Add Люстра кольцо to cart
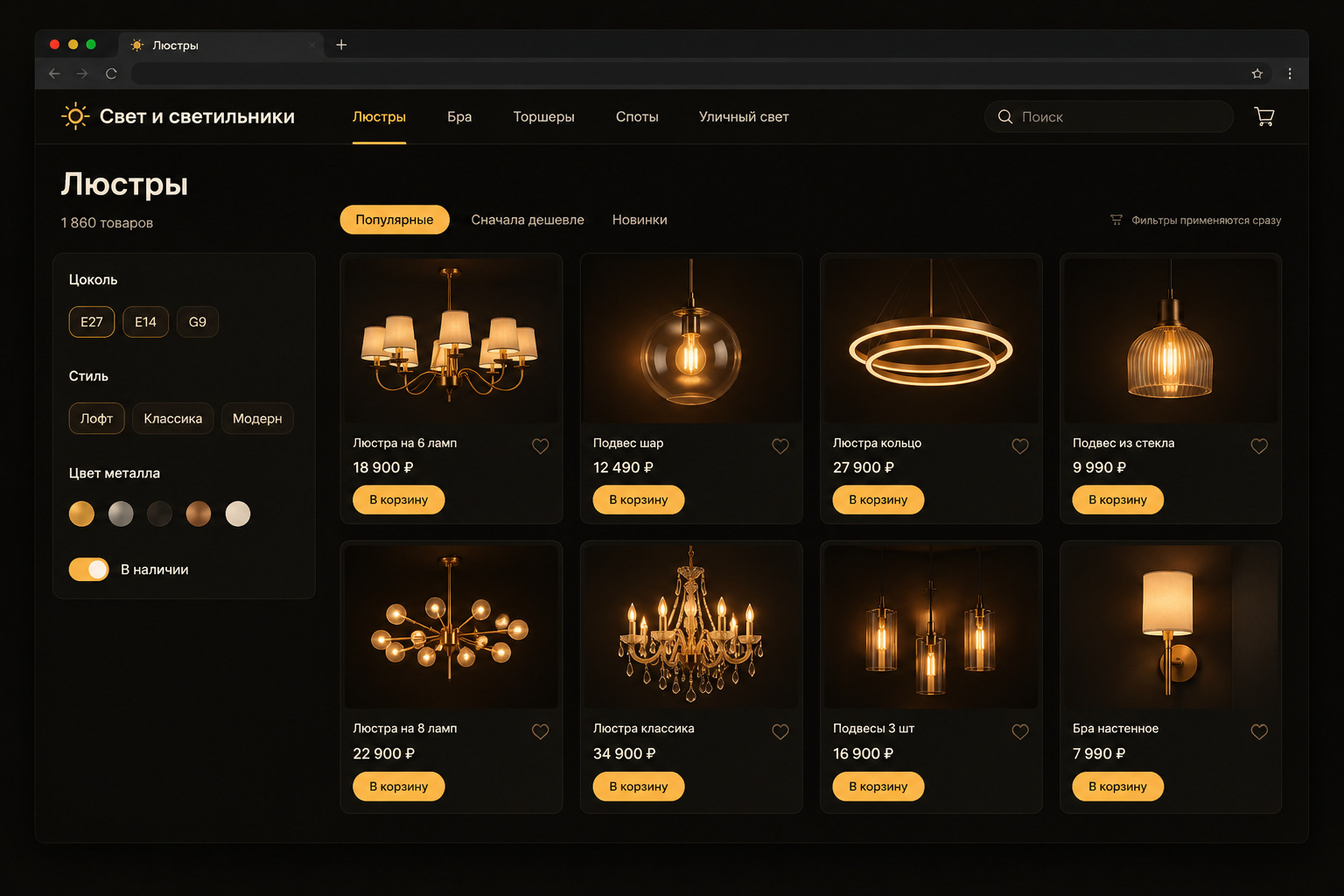Viewport: 1344px width, 896px height. coord(878,500)
